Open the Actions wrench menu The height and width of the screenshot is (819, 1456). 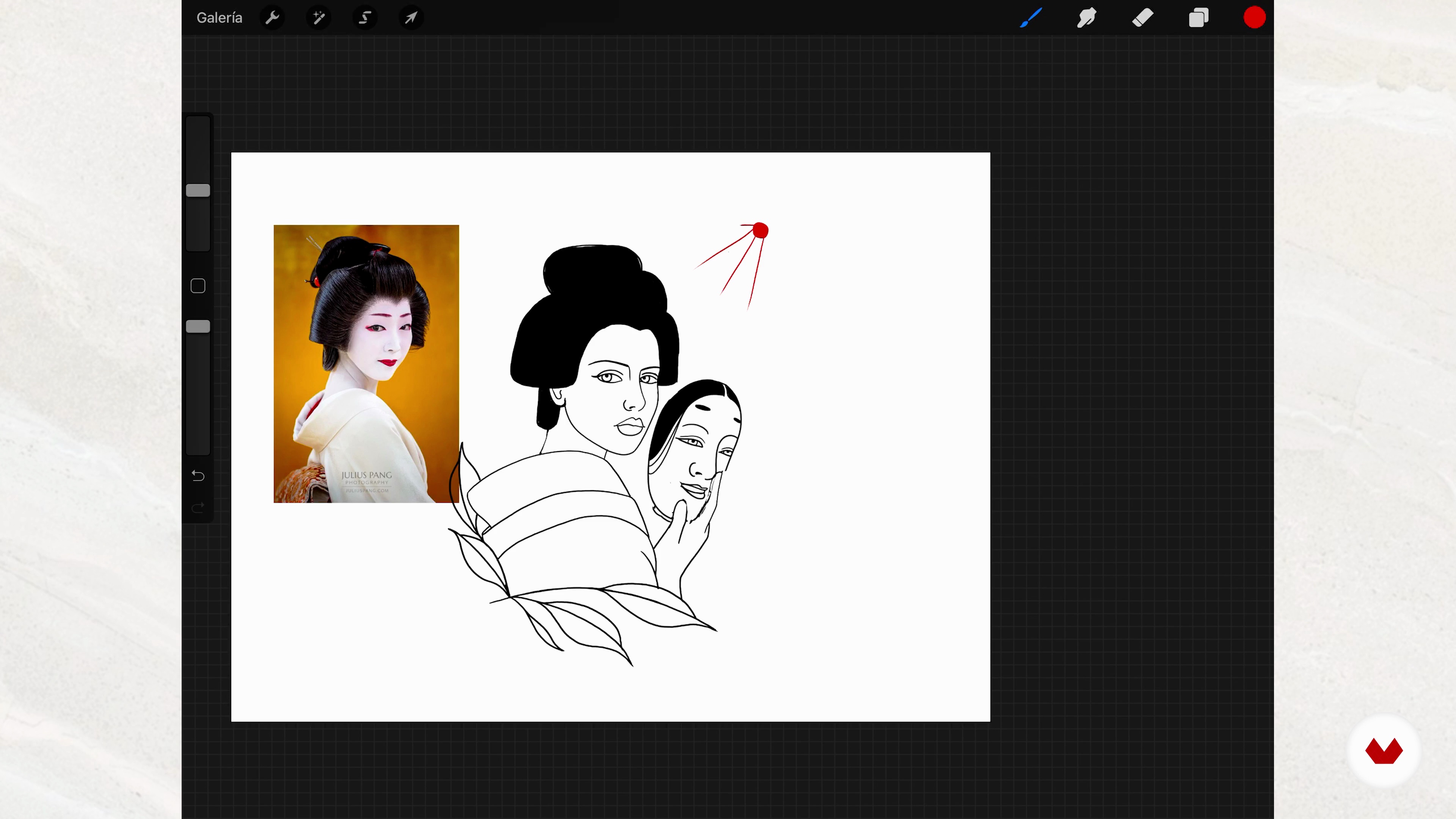click(x=273, y=17)
